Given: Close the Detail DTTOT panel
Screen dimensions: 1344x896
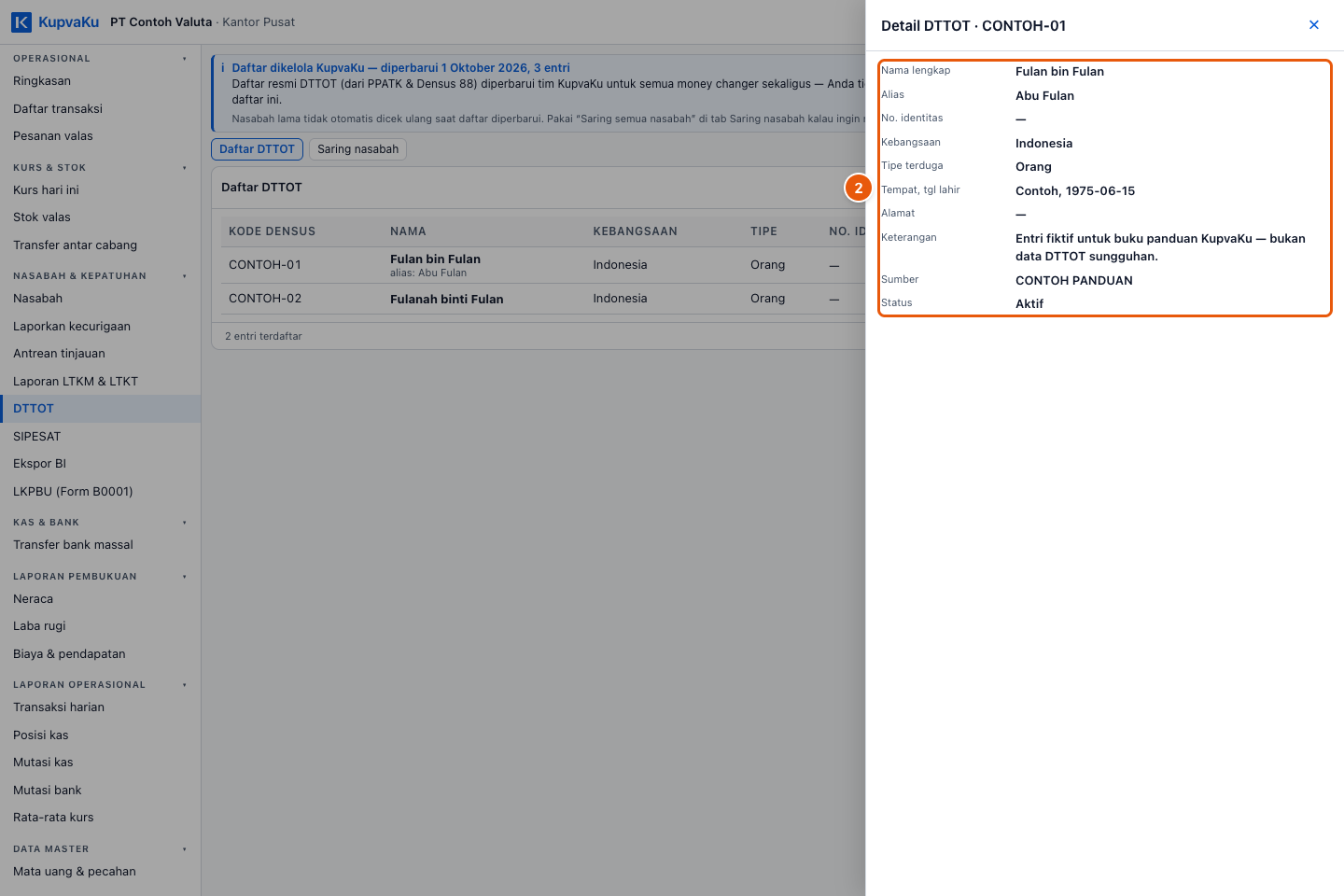Looking at the screenshot, I should pos(1314,25).
